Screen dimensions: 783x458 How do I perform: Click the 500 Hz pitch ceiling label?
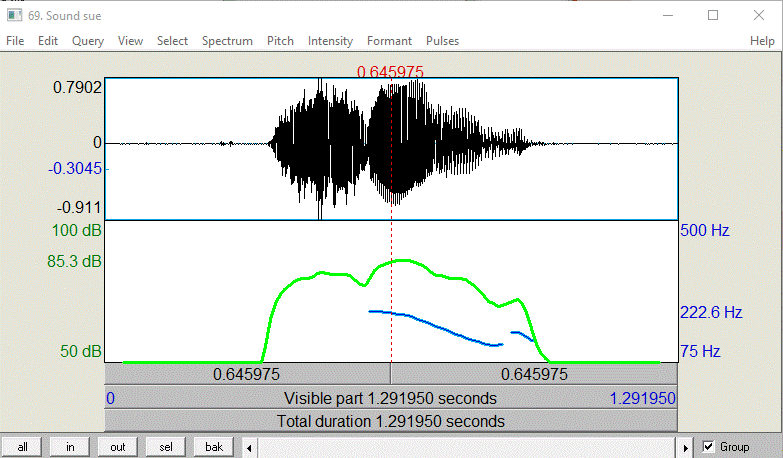point(705,230)
